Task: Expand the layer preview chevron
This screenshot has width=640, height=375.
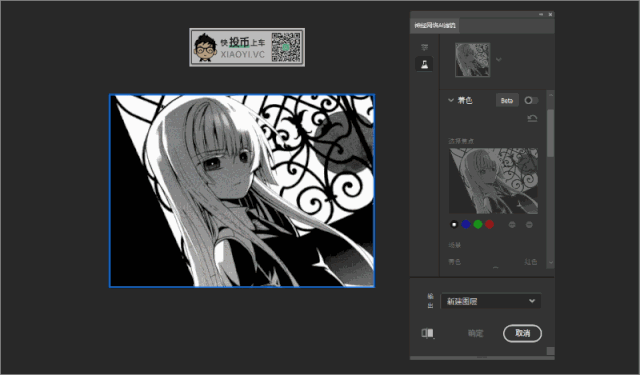Action: click(x=498, y=60)
